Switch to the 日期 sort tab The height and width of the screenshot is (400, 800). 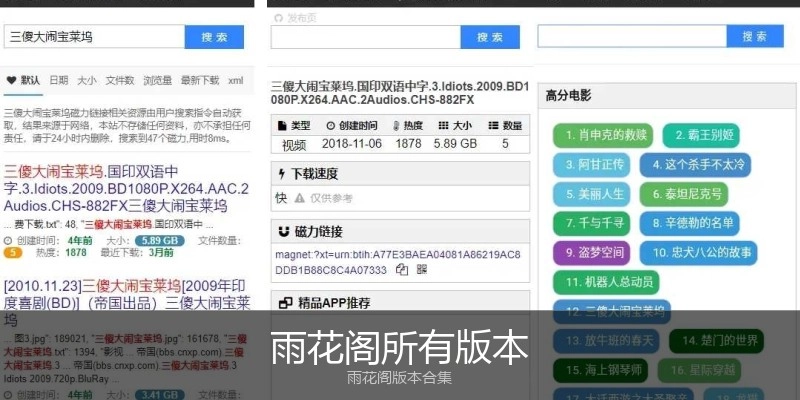click(x=59, y=80)
